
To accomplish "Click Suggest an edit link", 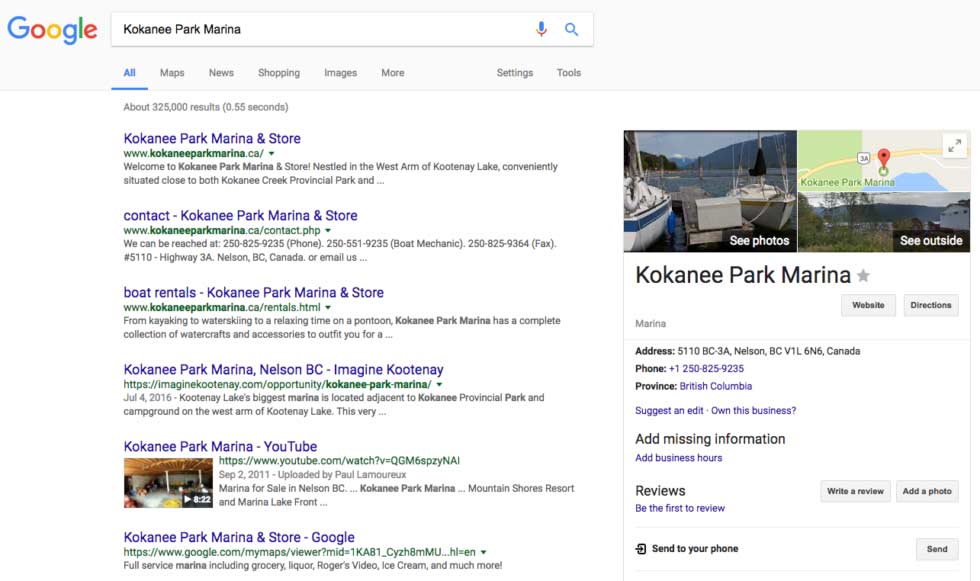I will point(669,410).
